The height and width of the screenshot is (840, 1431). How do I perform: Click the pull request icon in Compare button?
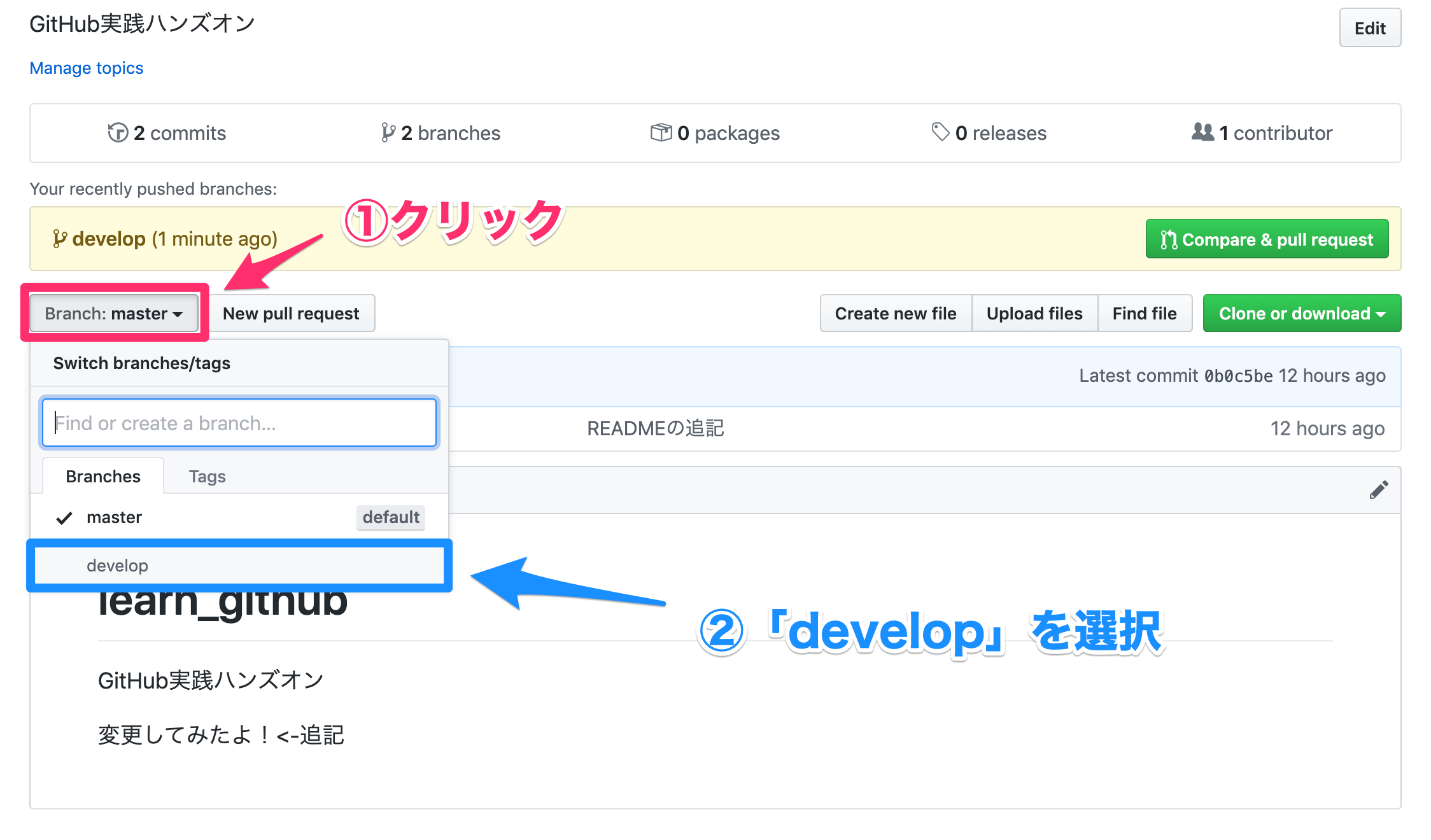(1169, 240)
